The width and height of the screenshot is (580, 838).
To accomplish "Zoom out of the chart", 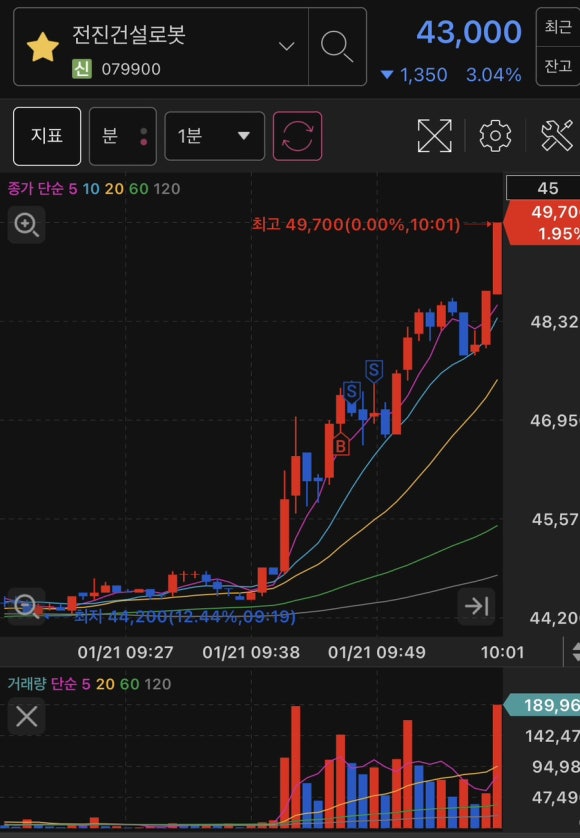I will 25,606.
